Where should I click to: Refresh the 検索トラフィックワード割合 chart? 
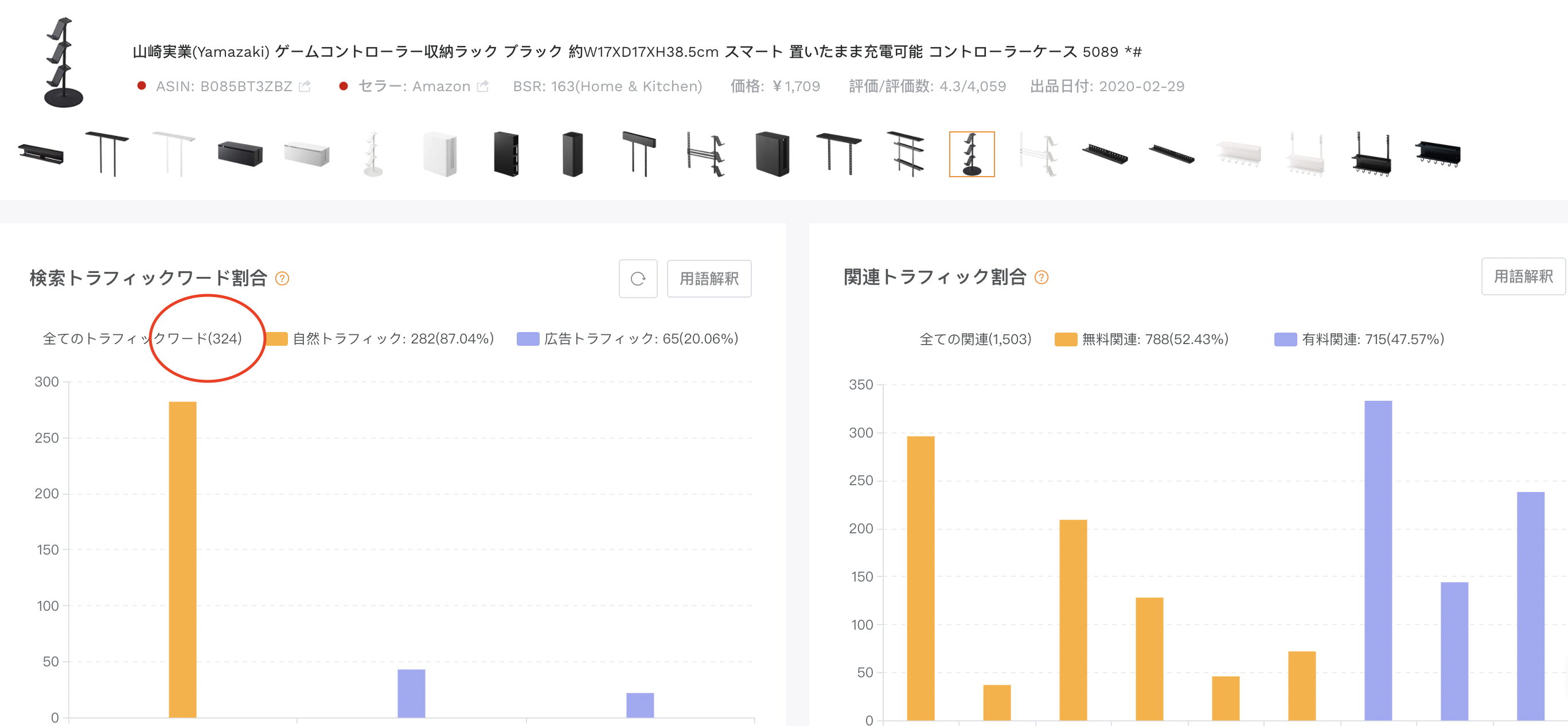tap(638, 279)
